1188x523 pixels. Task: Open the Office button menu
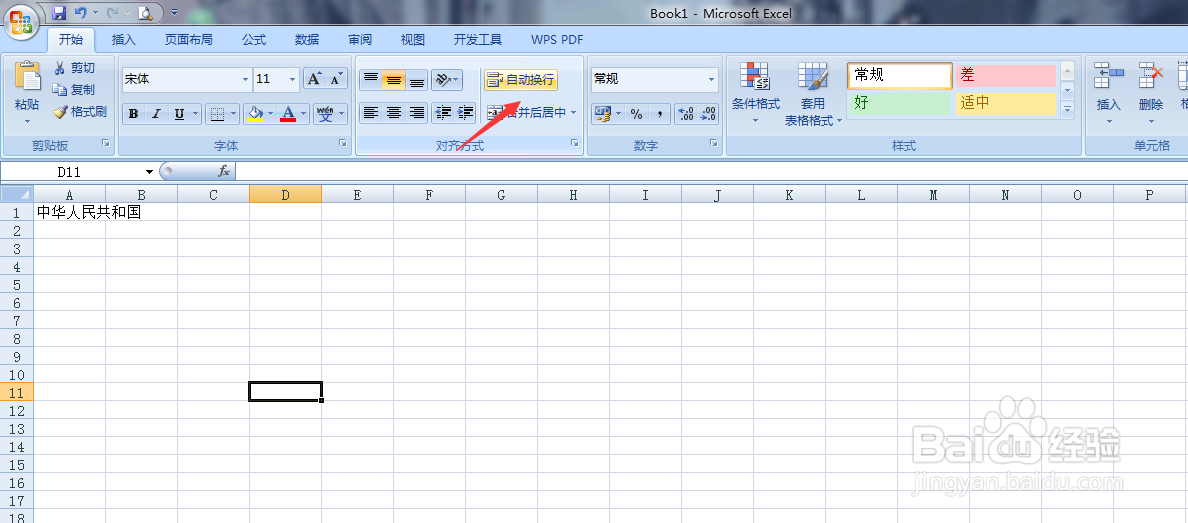point(21,21)
